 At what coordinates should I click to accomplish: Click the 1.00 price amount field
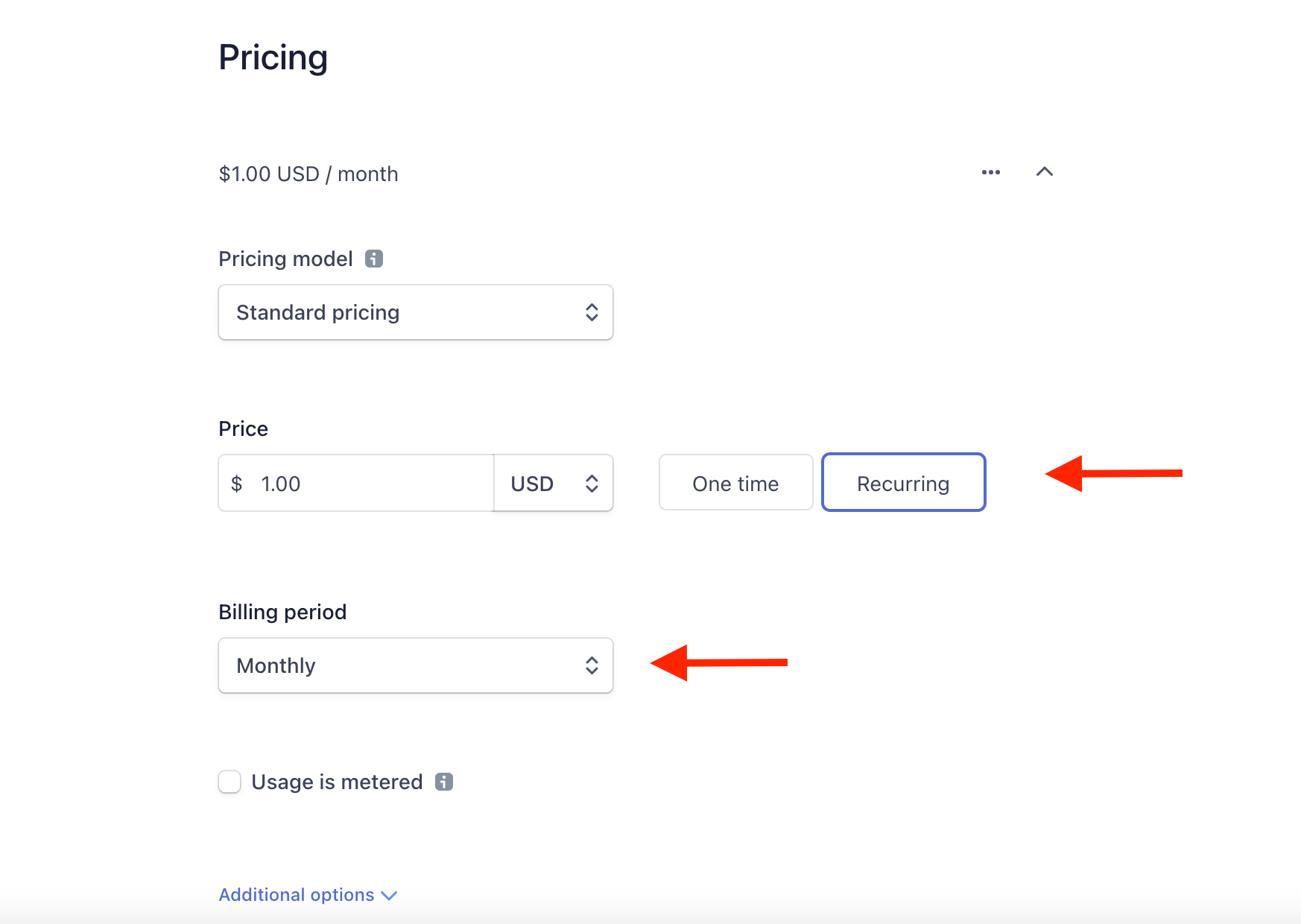(x=365, y=484)
